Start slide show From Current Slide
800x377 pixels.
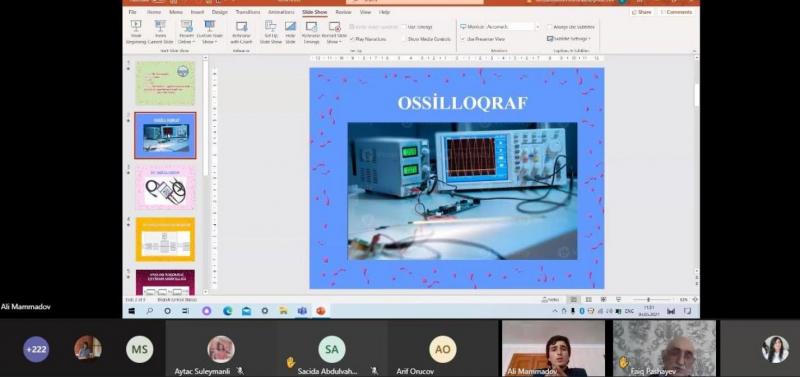[161, 32]
